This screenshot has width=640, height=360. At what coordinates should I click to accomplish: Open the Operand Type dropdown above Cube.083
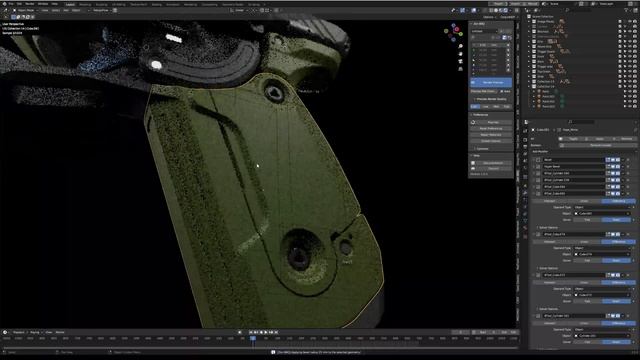click(601, 207)
